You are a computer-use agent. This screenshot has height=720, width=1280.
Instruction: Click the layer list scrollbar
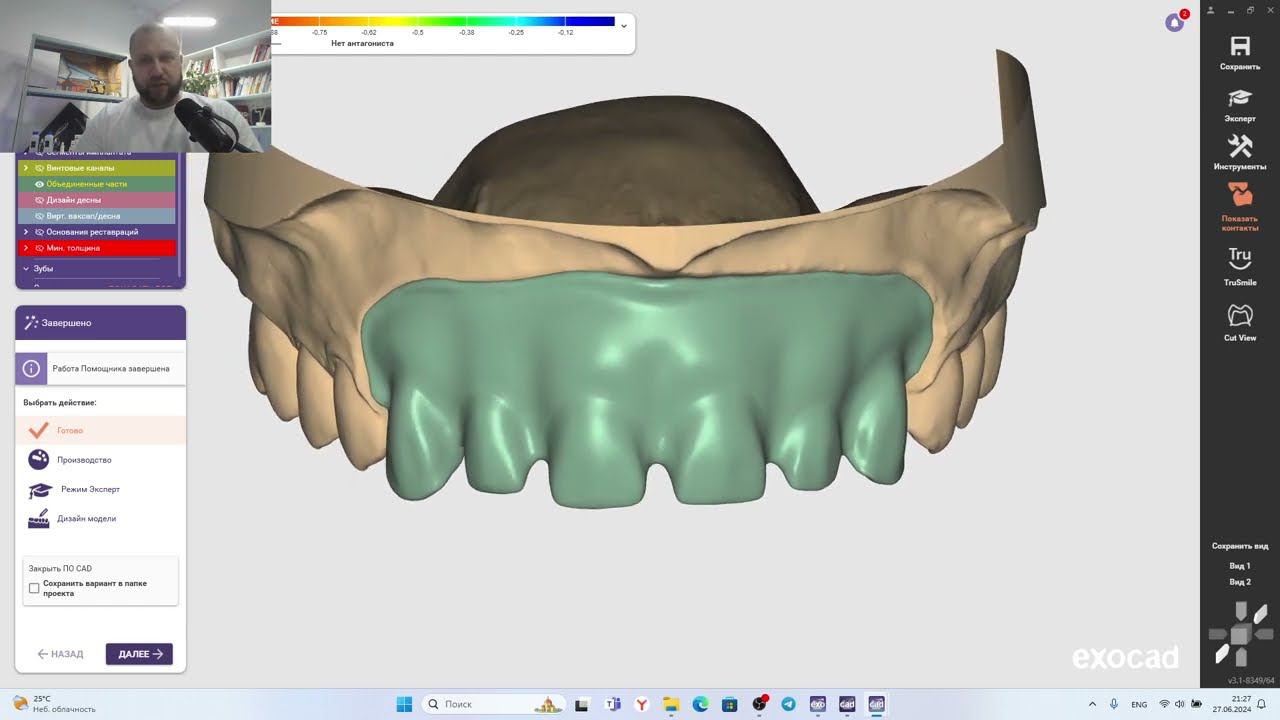tap(180, 215)
